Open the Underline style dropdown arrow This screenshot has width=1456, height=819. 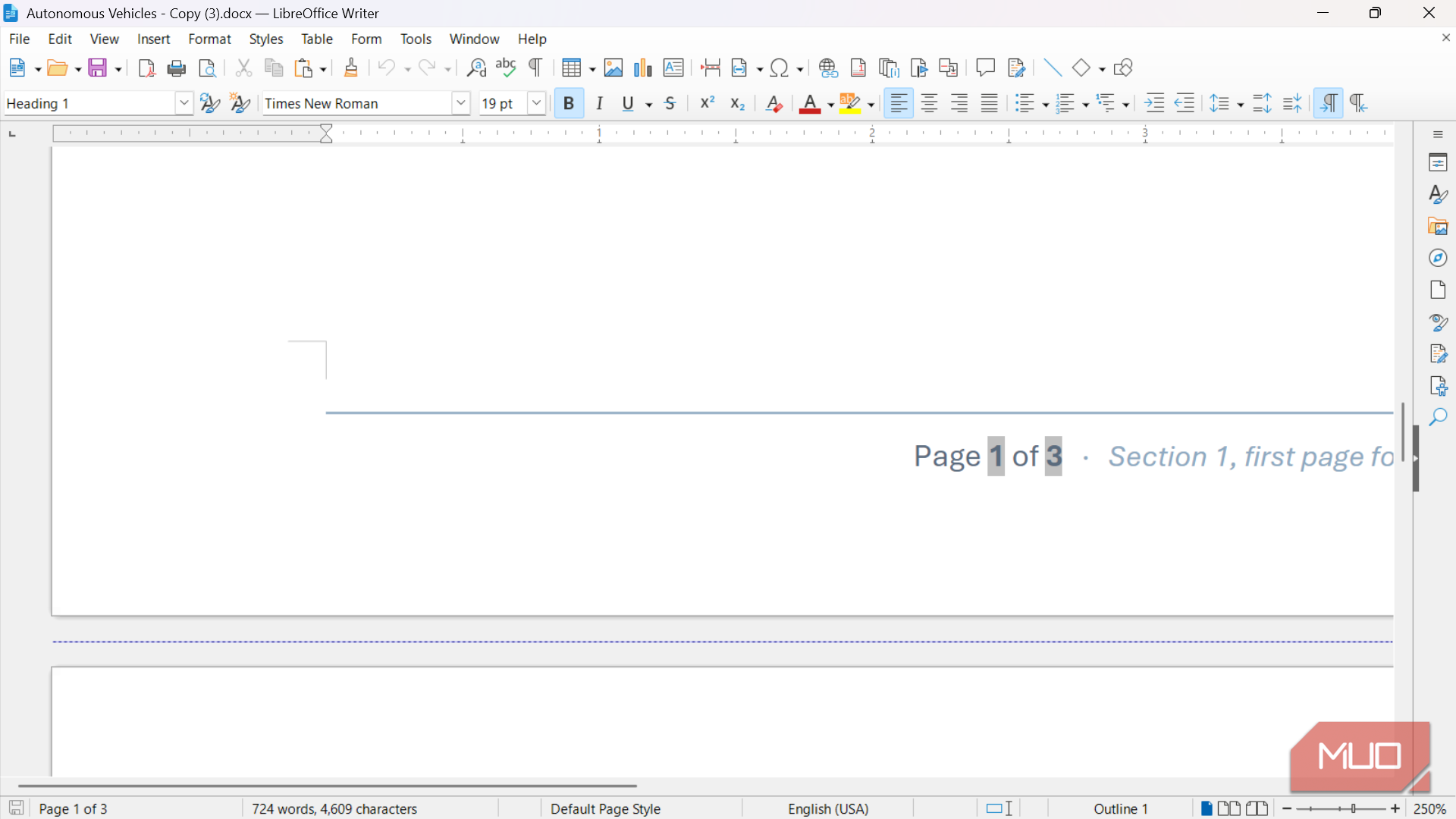tap(649, 104)
